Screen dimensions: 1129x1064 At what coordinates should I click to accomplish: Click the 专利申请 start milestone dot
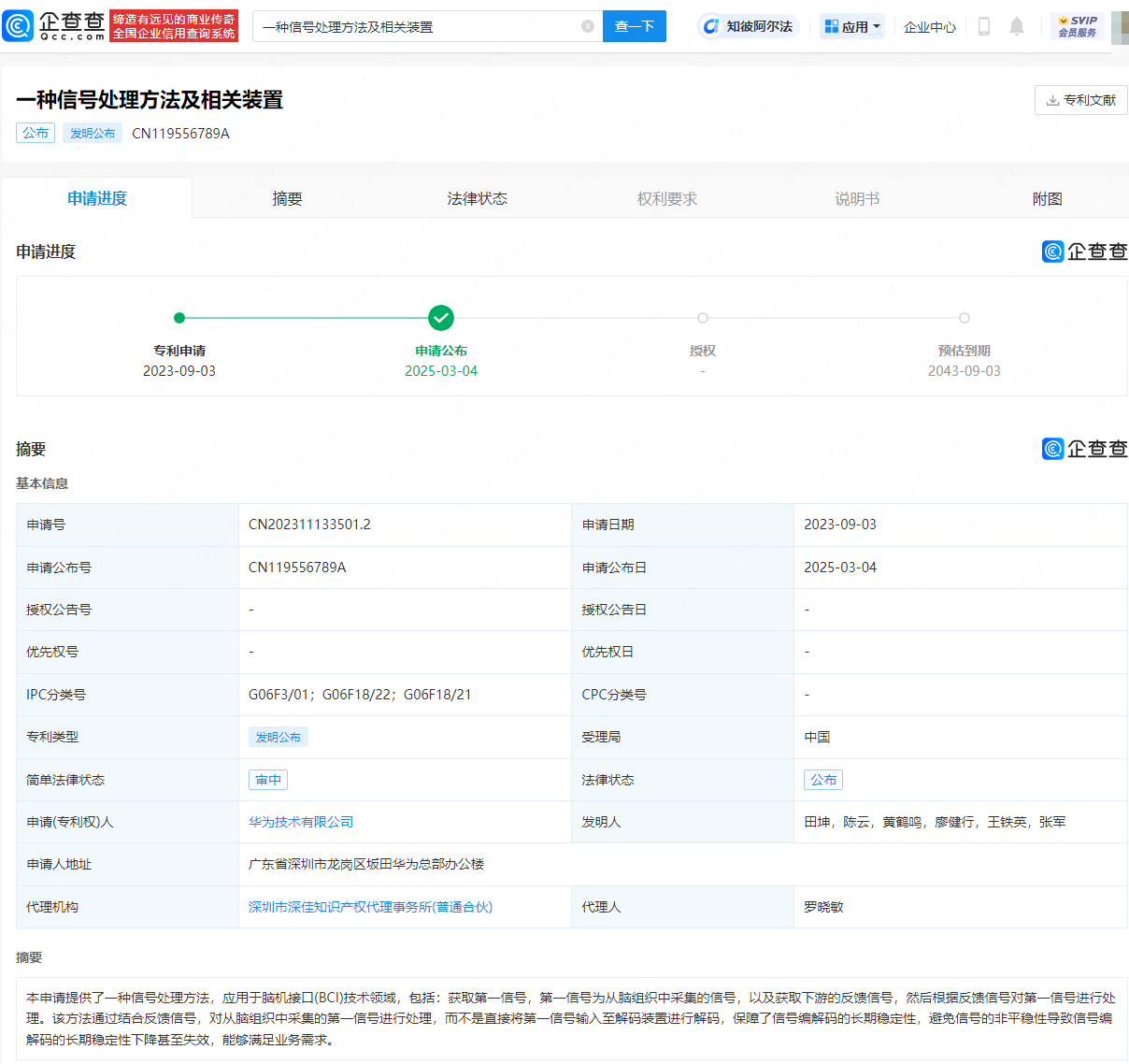[x=179, y=318]
